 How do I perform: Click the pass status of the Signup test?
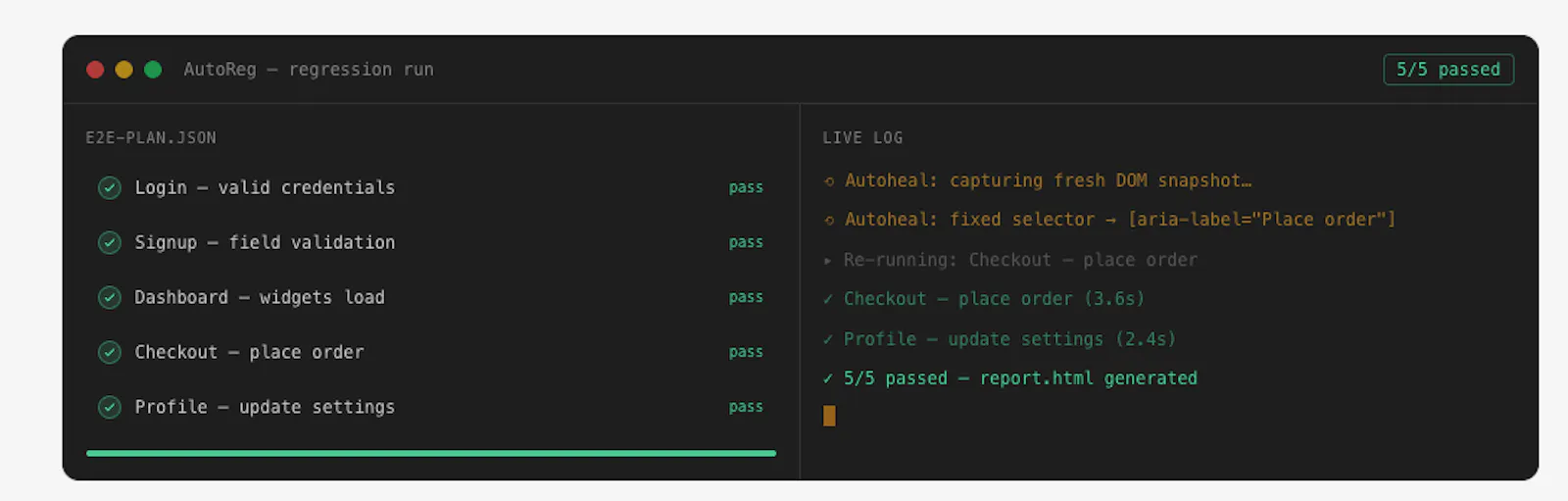point(746,242)
